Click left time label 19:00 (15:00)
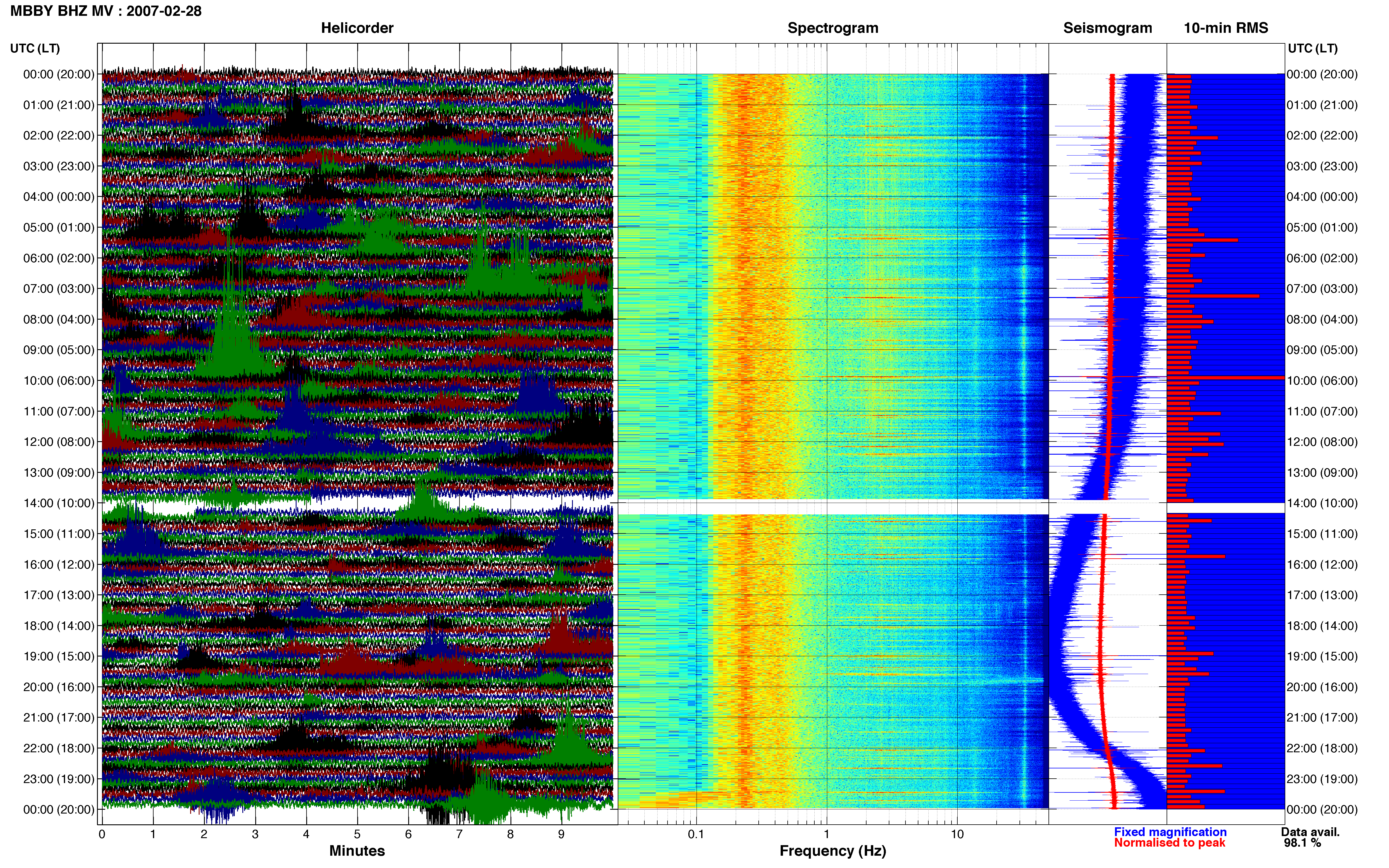Viewport: 1389px width, 868px height. coord(59,656)
